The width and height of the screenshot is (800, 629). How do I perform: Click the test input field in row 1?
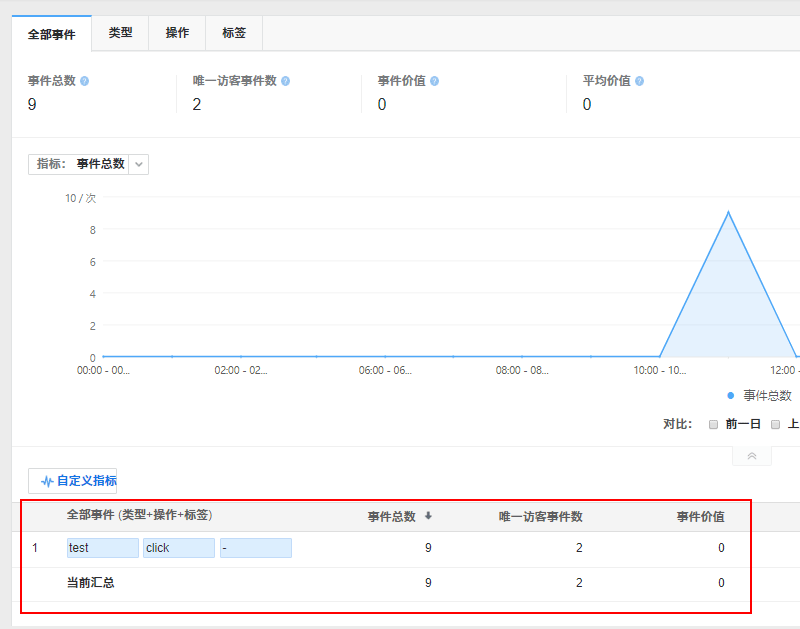102,547
